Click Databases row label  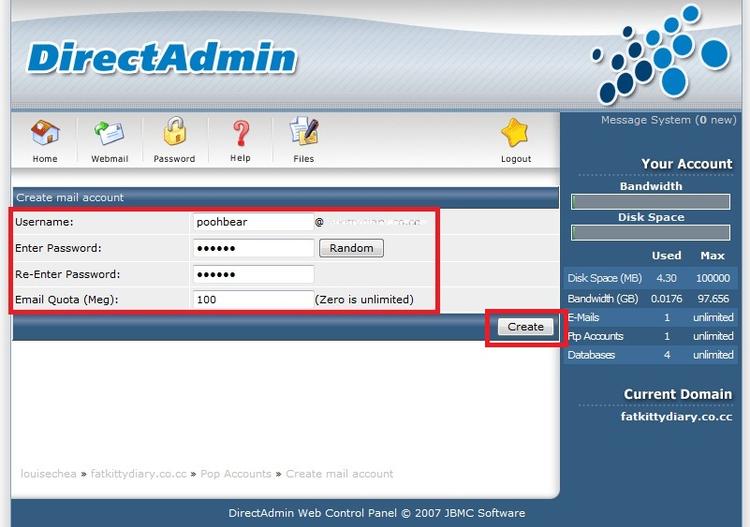click(591, 355)
